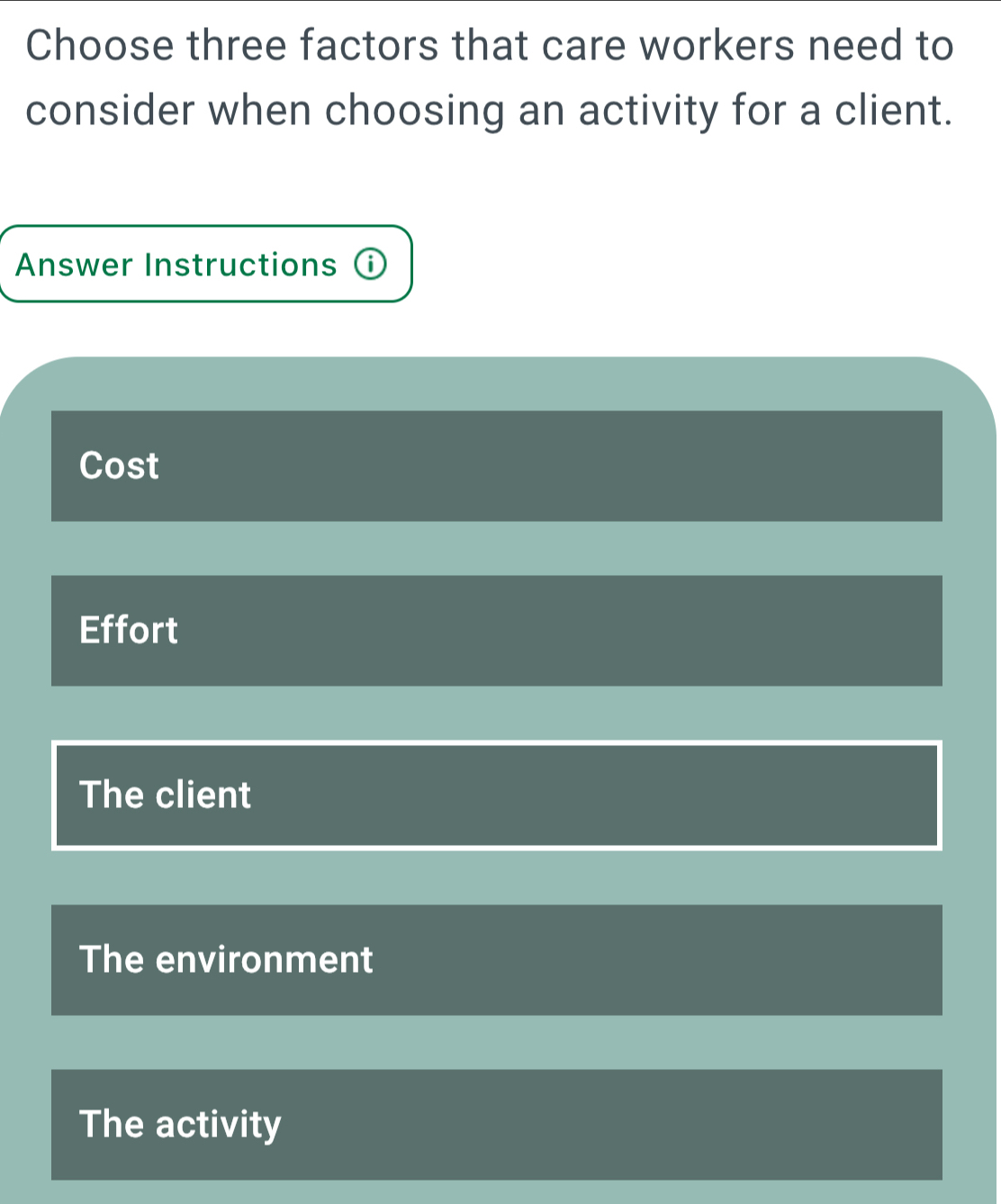The width and height of the screenshot is (1001, 1204).
Task: Choose the Effort answer option
Action: pos(496,631)
